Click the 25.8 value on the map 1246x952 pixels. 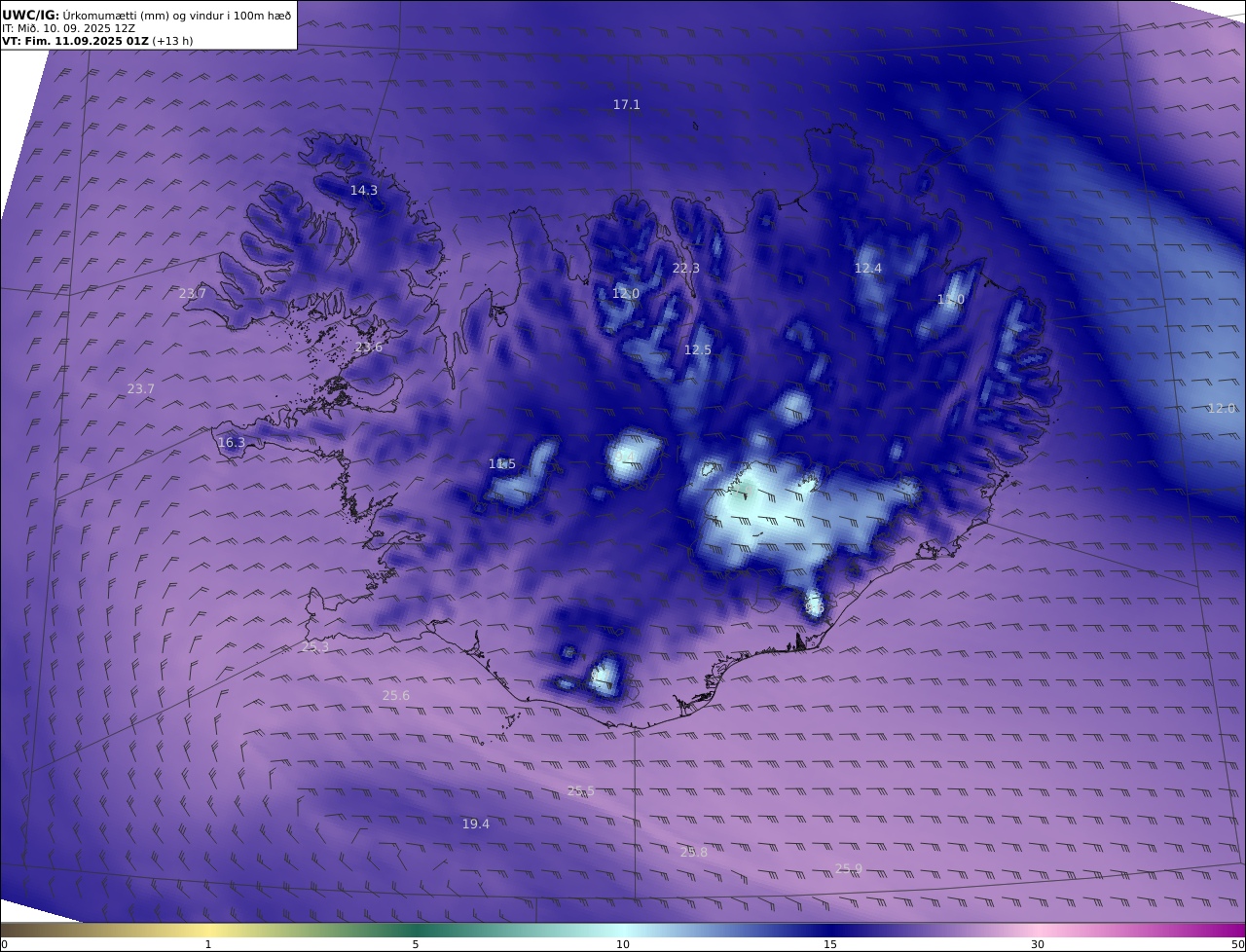(x=694, y=853)
